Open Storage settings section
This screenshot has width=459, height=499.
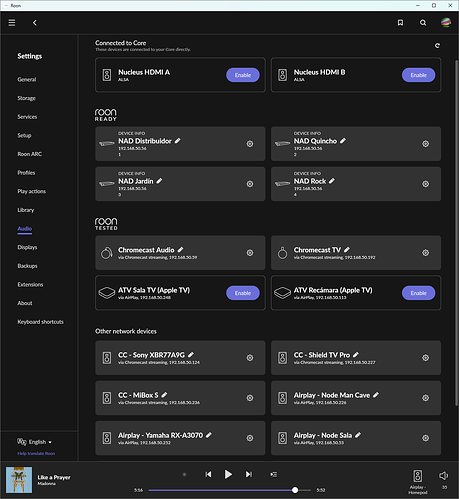pos(27,98)
